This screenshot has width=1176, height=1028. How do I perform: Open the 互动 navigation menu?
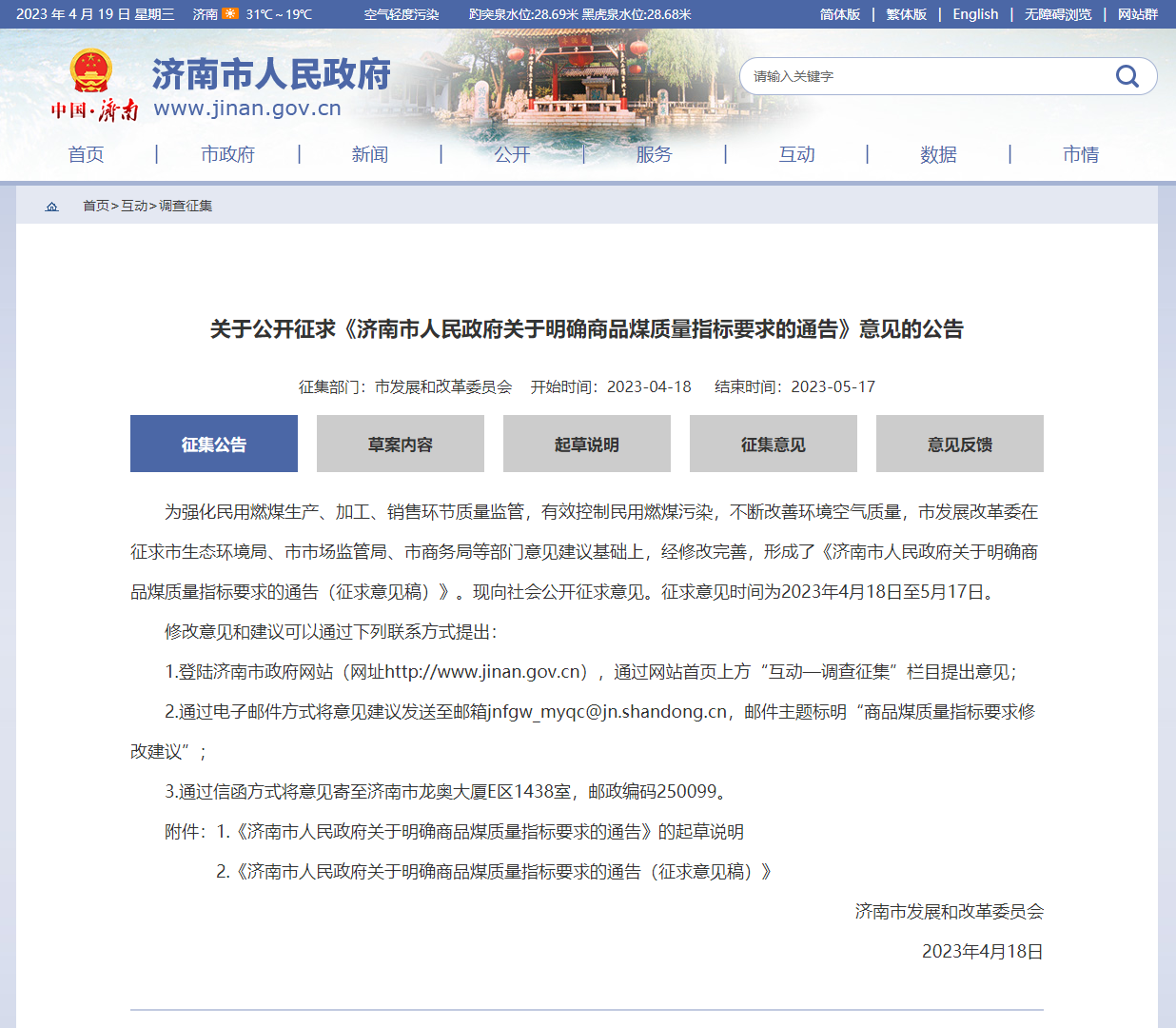pos(796,154)
